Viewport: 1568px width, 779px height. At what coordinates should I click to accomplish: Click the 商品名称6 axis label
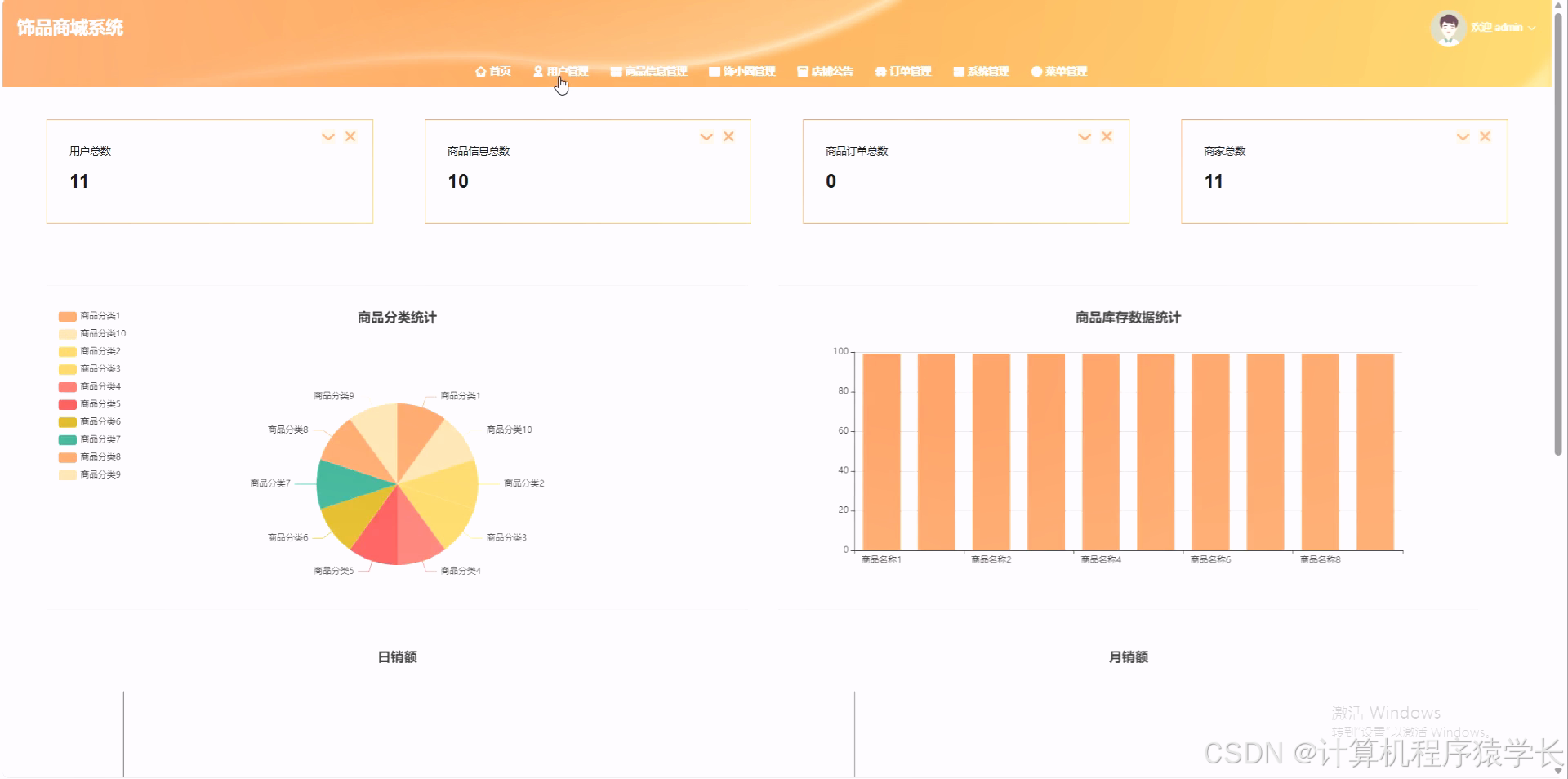click(x=1210, y=560)
